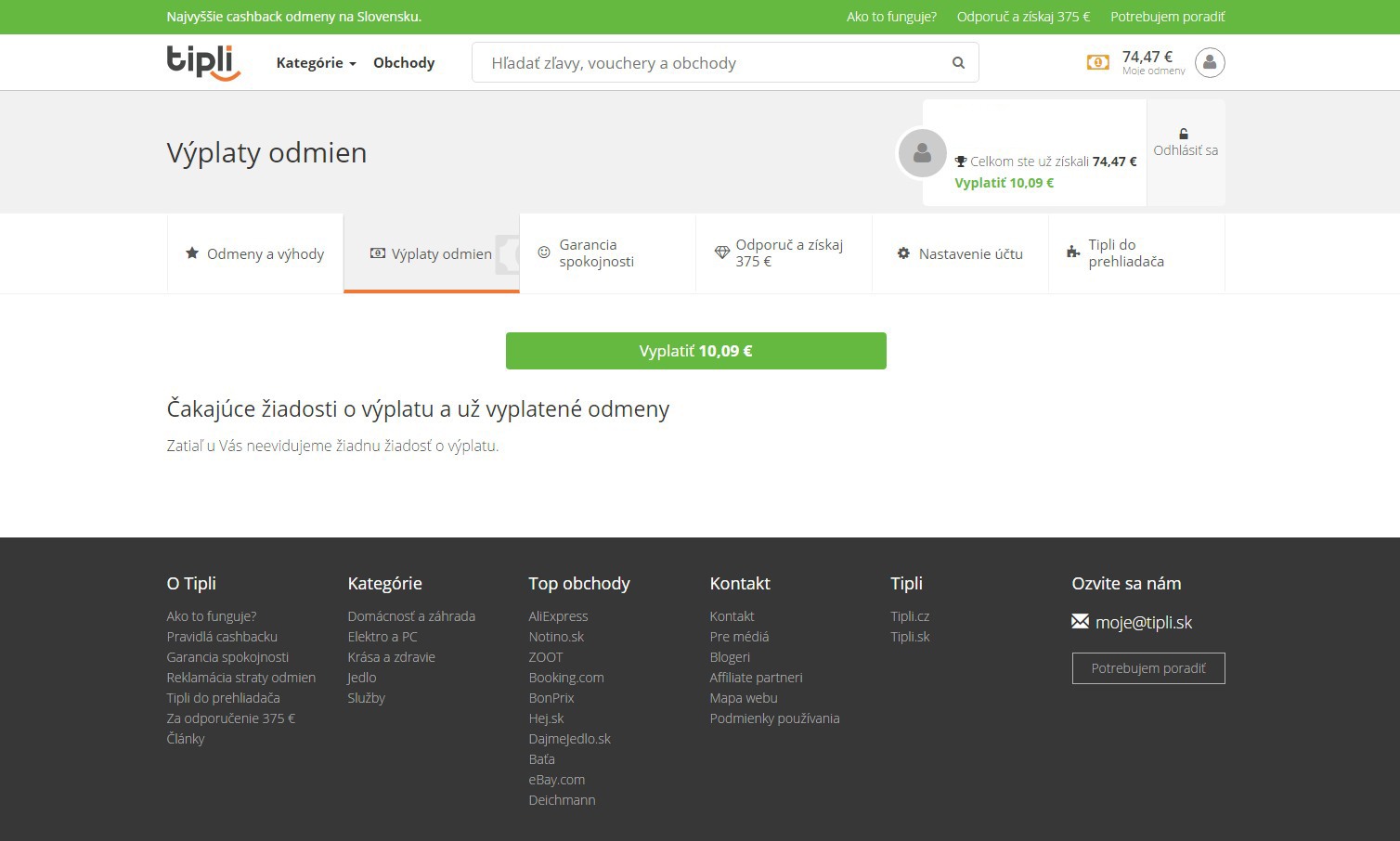The height and width of the screenshot is (841, 1400).
Task: Open the user profile icon in header
Action: coord(1209,62)
